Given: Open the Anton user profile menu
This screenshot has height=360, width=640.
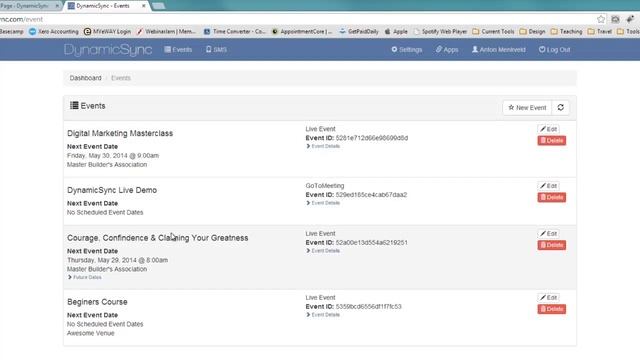Looking at the screenshot, I should pos(499,49).
